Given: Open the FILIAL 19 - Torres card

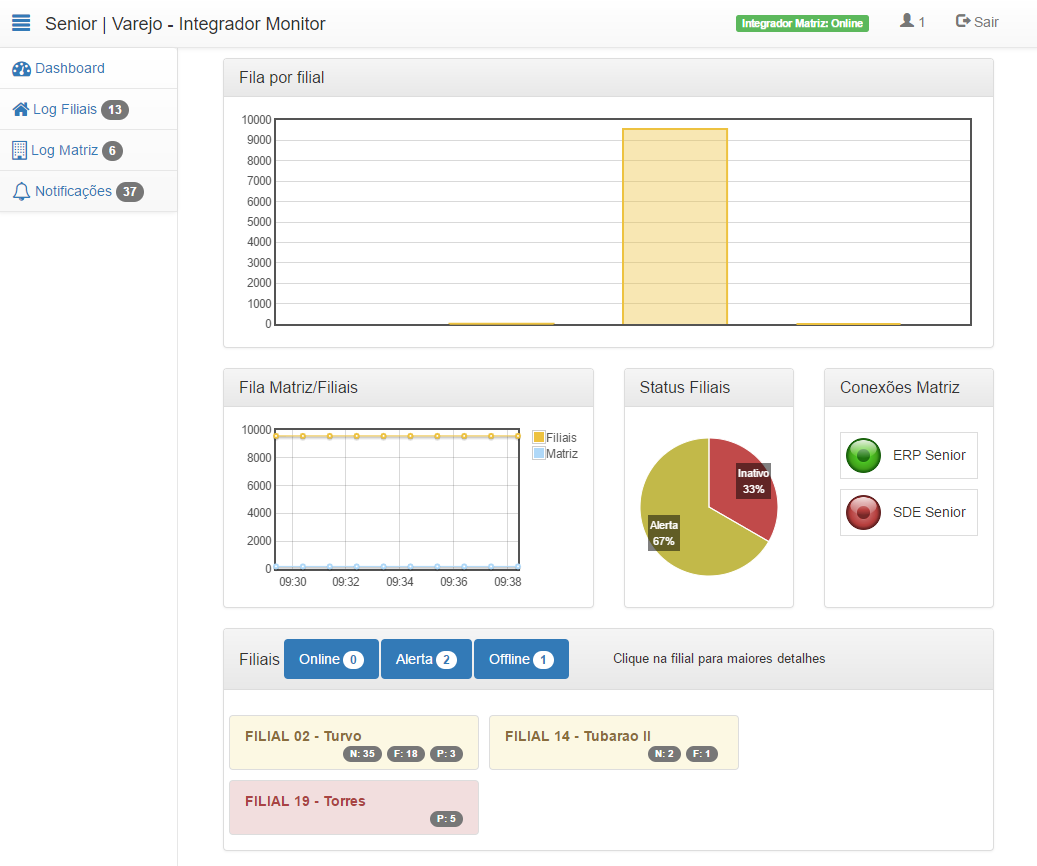Looking at the screenshot, I should pyautogui.click(x=354, y=807).
